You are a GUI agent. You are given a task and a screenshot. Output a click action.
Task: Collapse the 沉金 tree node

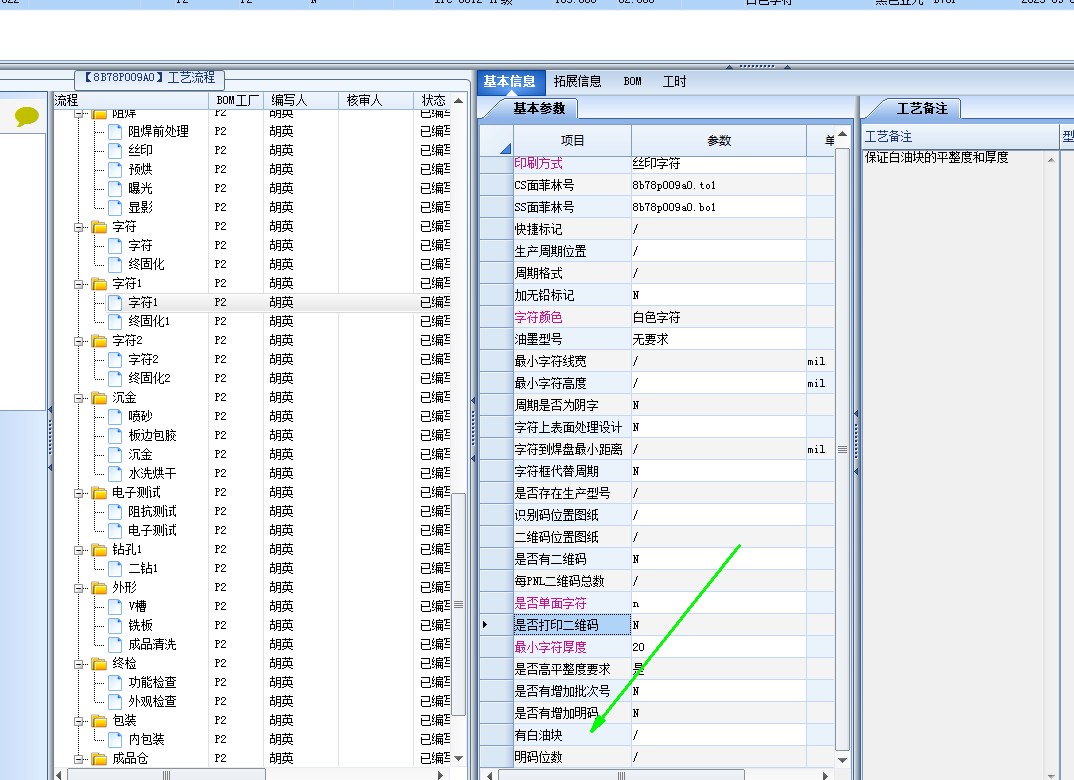(x=79, y=398)
